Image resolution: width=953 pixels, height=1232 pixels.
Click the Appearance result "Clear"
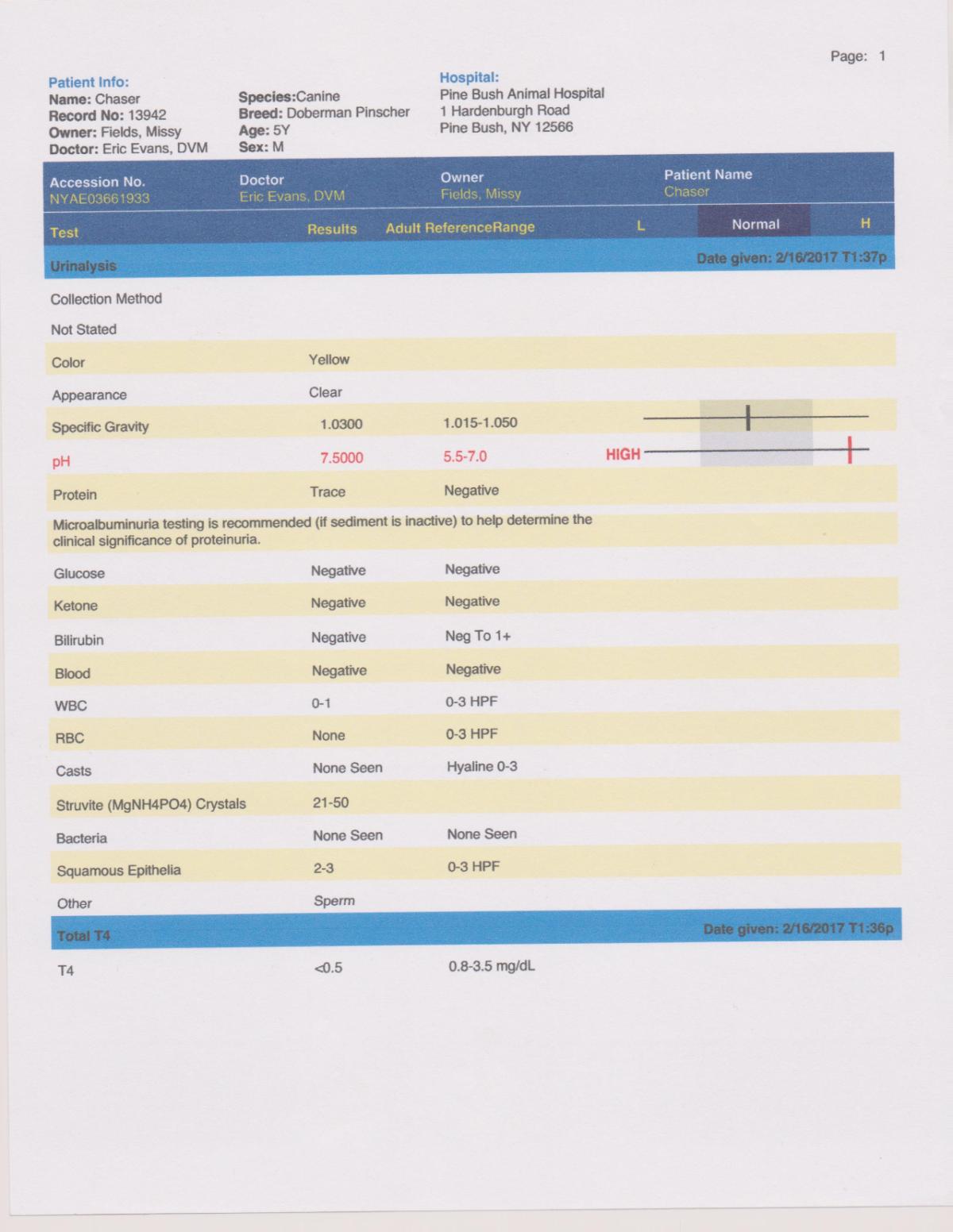[326, 392]
